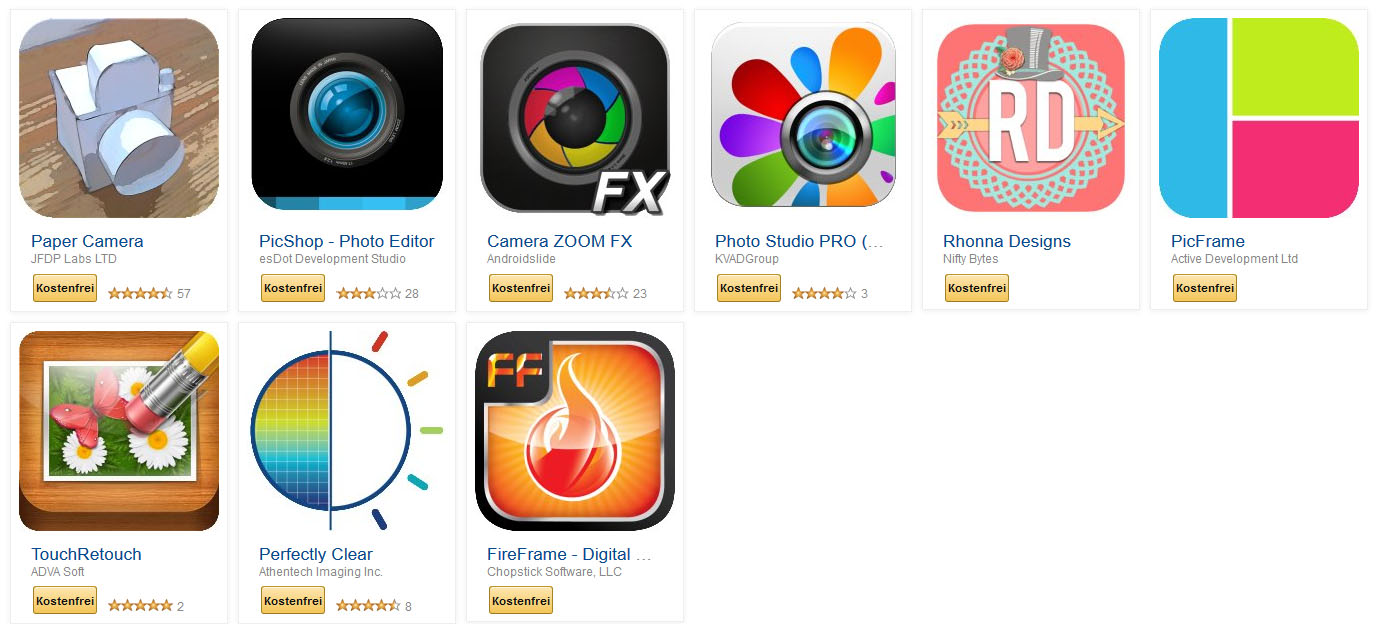Open the Paper Camera app icon
The image size is (1380, 624).
click(x=119, y=118)
